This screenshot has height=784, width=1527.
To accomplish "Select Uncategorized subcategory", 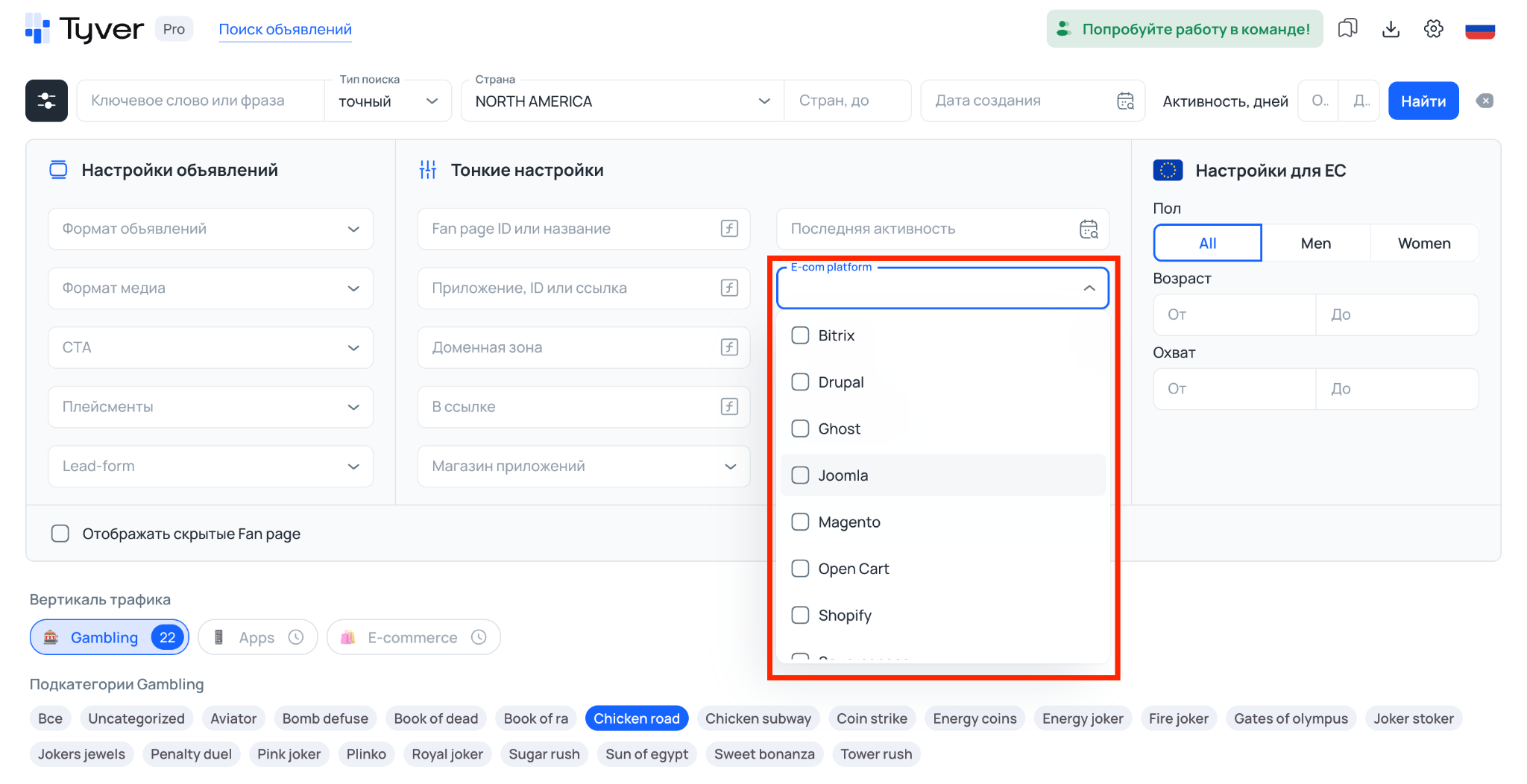I will (136, 718).
